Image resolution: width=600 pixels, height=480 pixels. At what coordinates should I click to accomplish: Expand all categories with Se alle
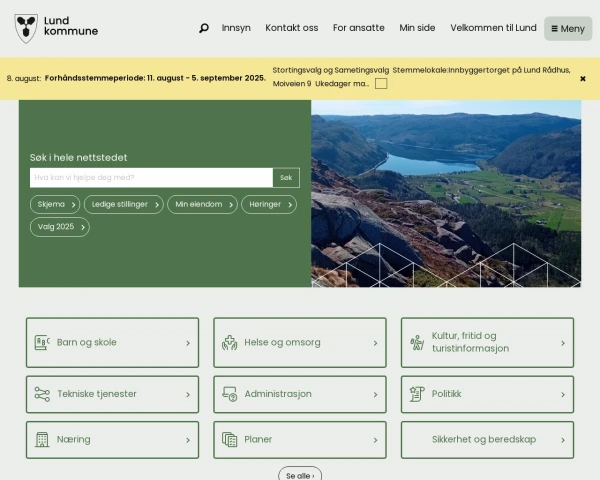[300, 475]
